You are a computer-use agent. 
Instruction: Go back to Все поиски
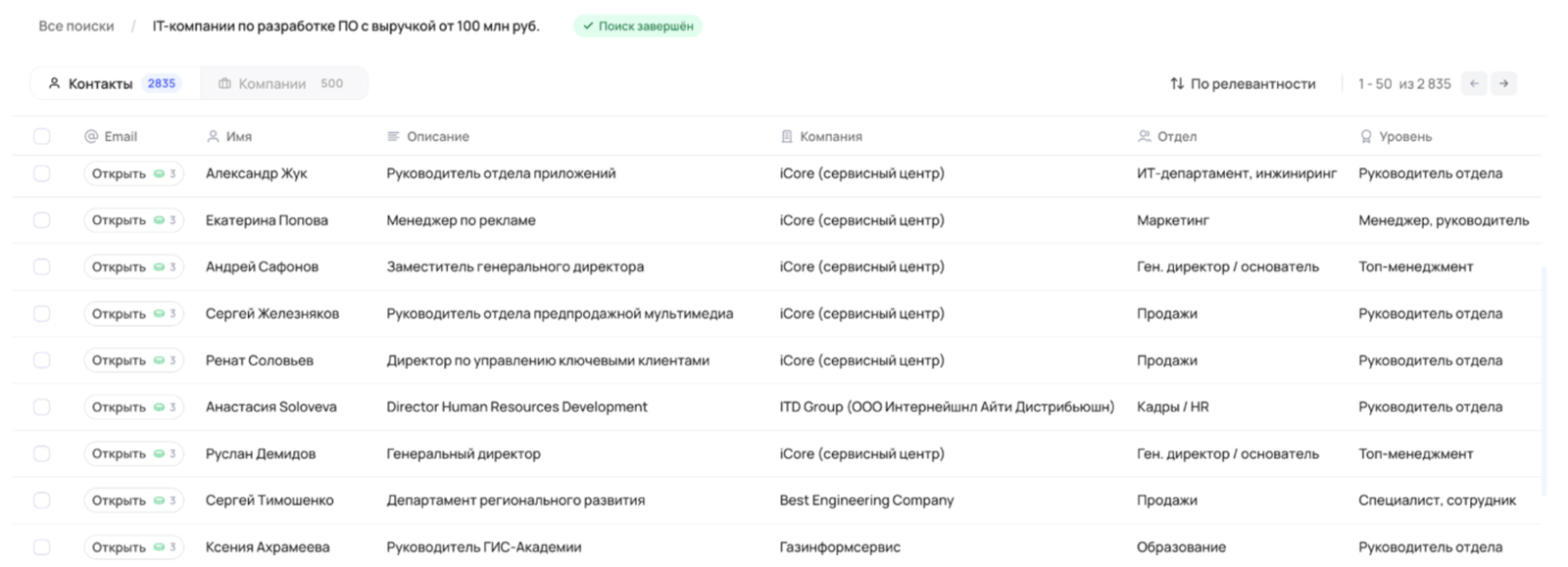(x=76, y=25)
